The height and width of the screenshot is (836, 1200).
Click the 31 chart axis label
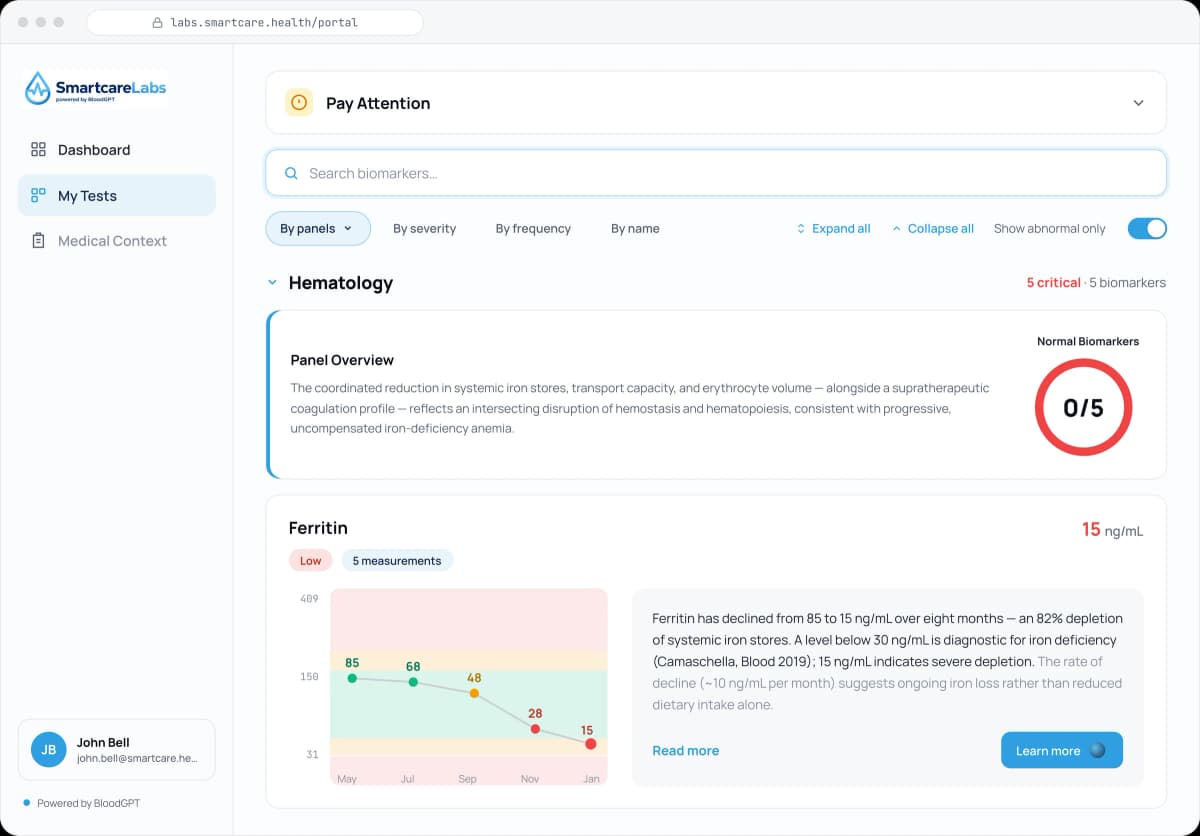pyautogui.click(x=312, y=755)
